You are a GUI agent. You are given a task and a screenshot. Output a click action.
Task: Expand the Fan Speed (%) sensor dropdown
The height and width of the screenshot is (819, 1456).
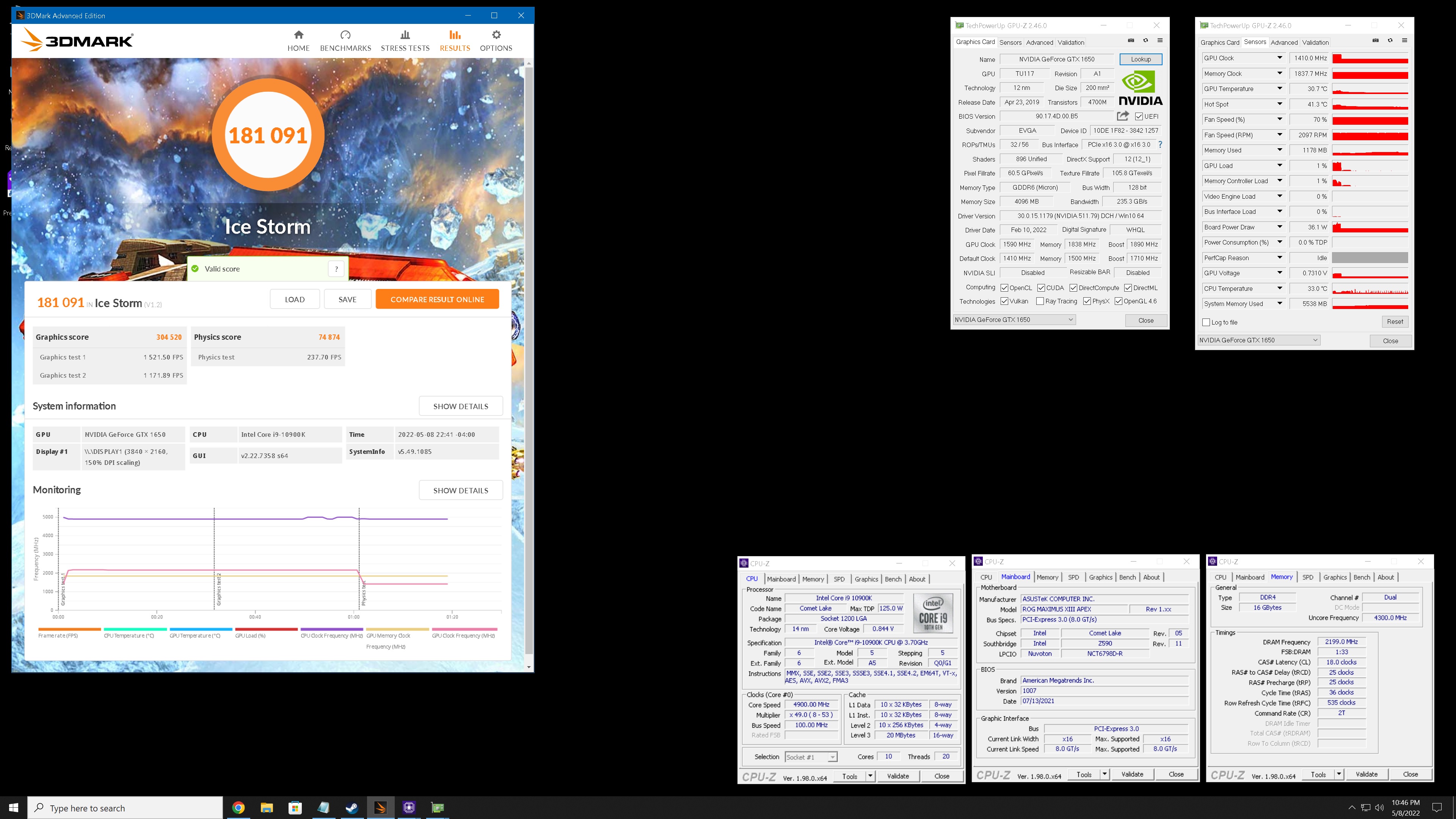(1280, 119)
